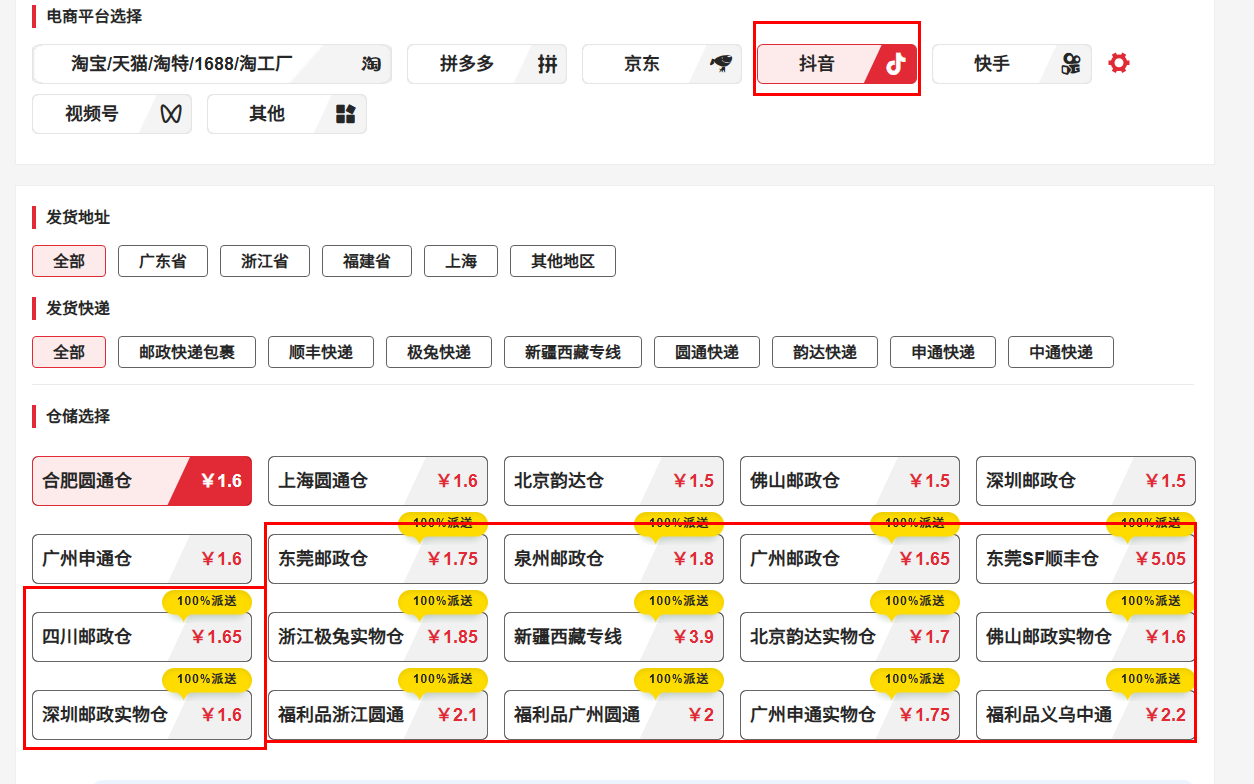Open the red gear settings icon
Screen dimensions: 1254x784
tap(1119, 63)
